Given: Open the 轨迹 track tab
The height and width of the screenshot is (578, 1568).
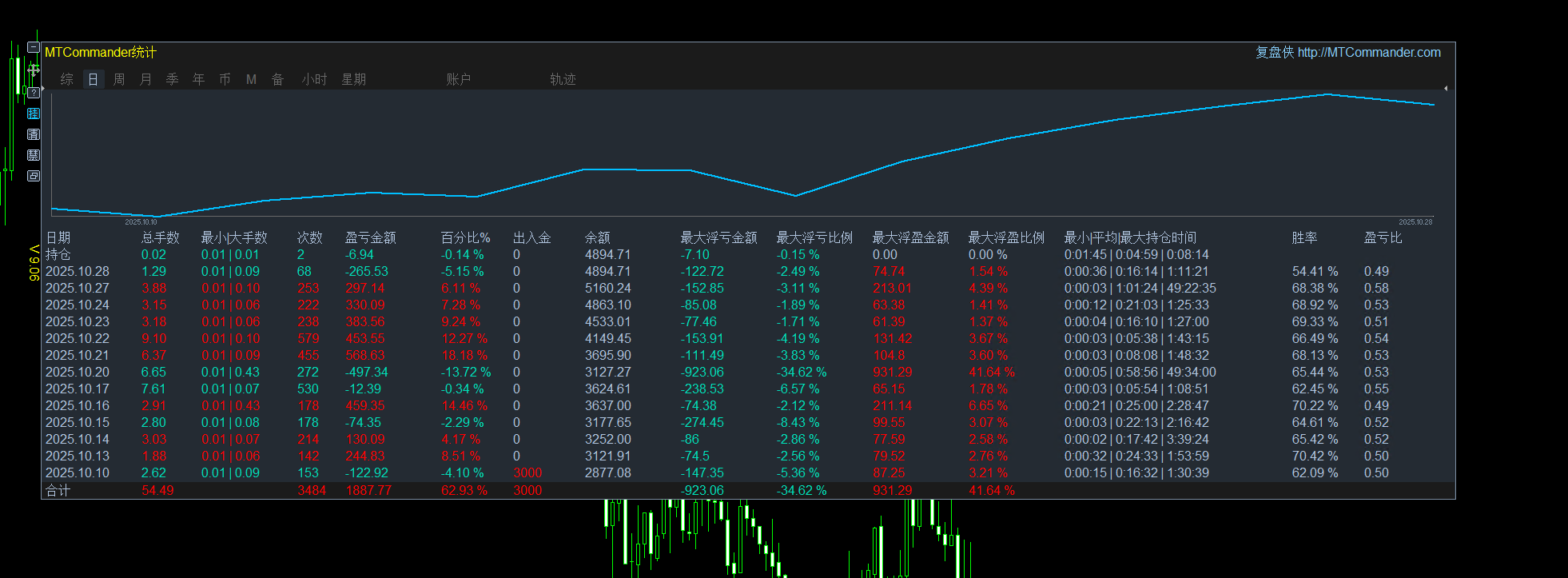Looking at the screenshot, I should [x=563, y=79].
